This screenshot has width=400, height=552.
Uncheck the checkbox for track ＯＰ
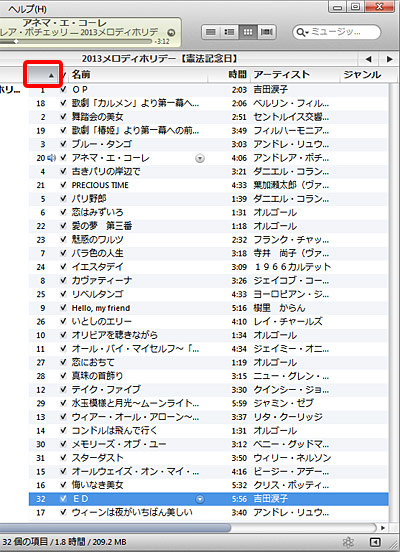[x=63, y=89]
